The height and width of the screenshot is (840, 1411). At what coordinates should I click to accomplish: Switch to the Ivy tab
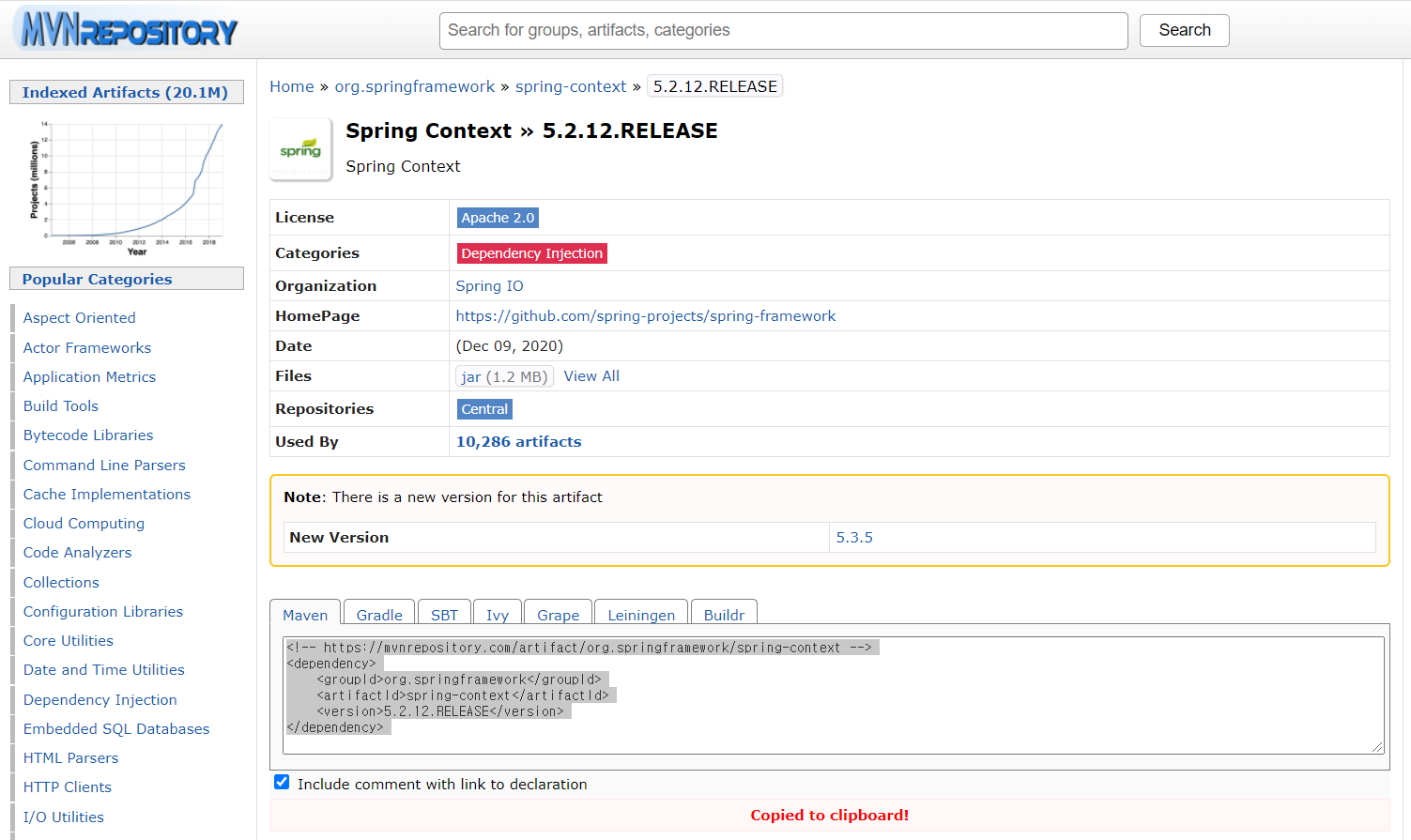(x=498, y=615)
